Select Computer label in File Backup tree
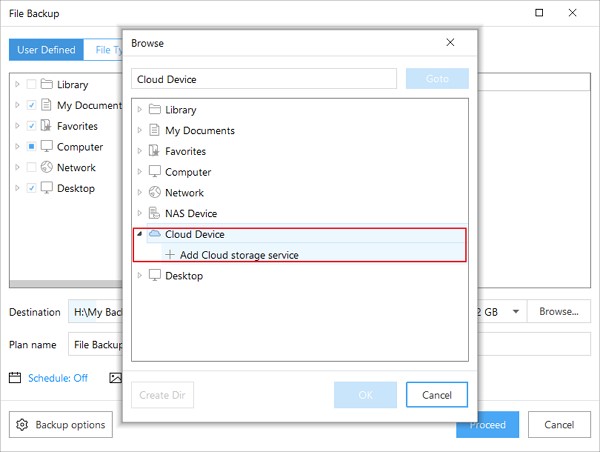This screenshot has height=452, width=600. pos(80,147)
